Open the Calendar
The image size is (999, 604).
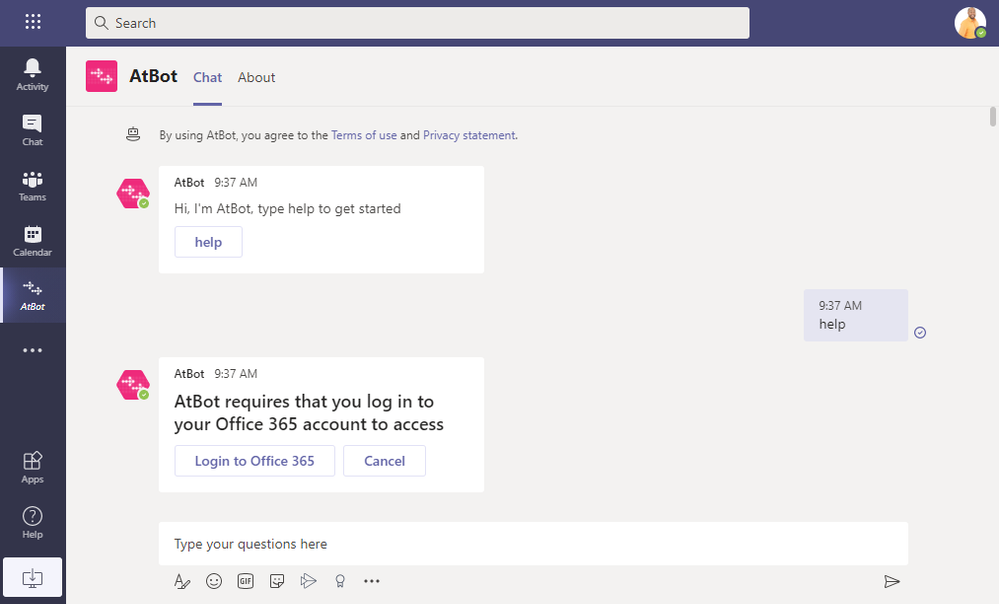click(x=32, y=241)
